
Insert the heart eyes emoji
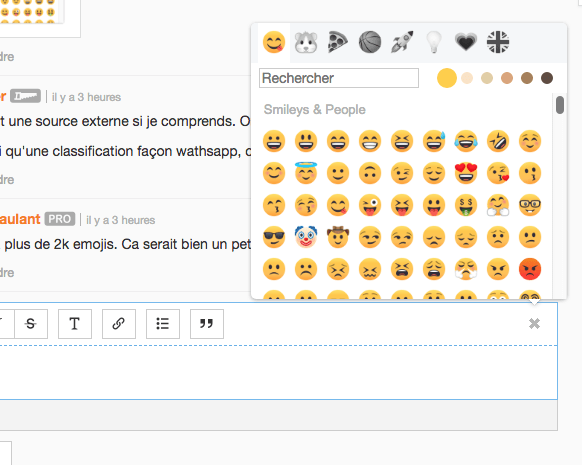[x=466, y=173]
